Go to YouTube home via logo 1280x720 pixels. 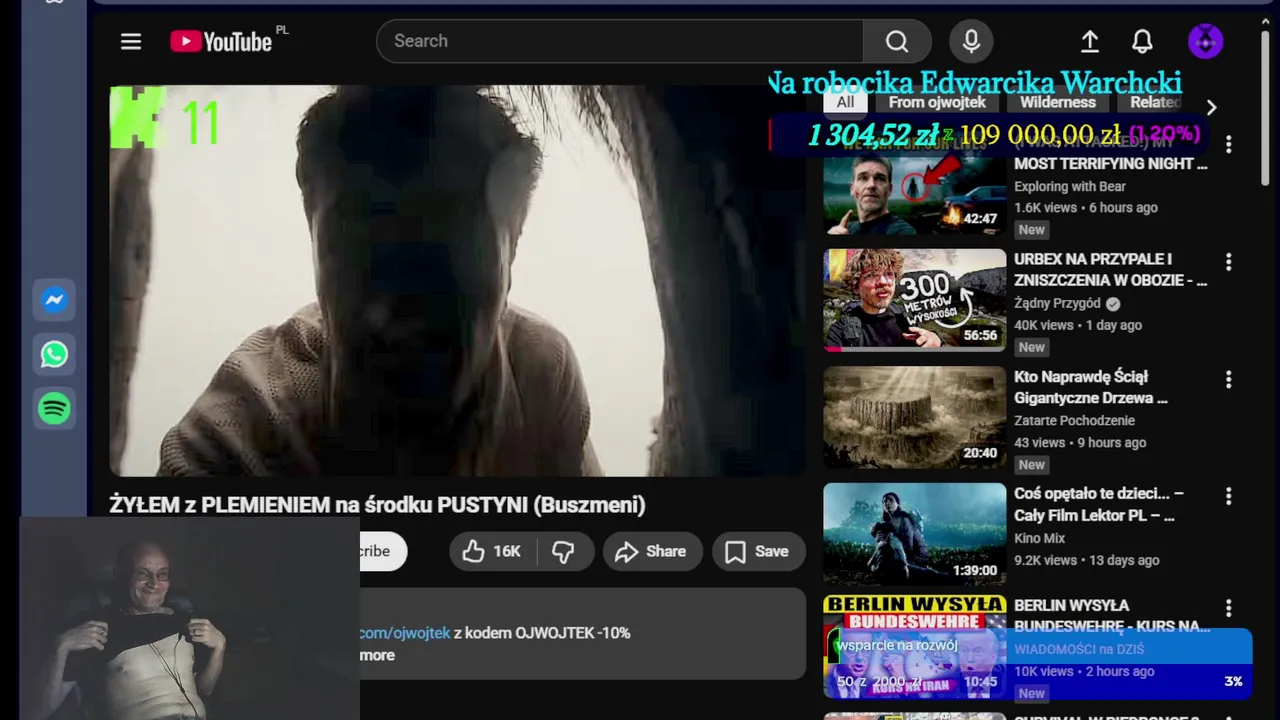[221, 41]
